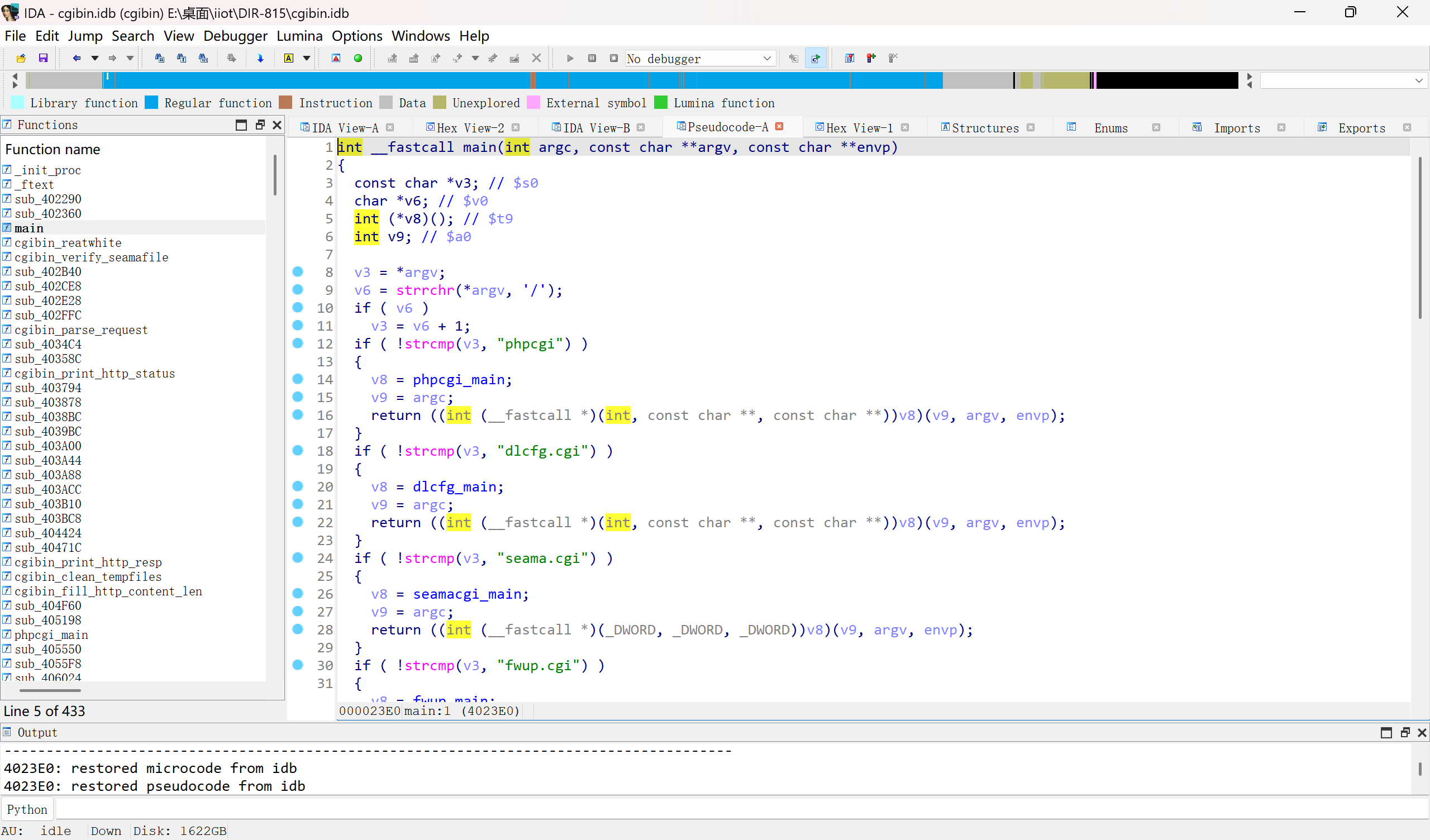The image size is (1430, 840).
Task: Stop the debugger process square button
Action: click(614, 58)
